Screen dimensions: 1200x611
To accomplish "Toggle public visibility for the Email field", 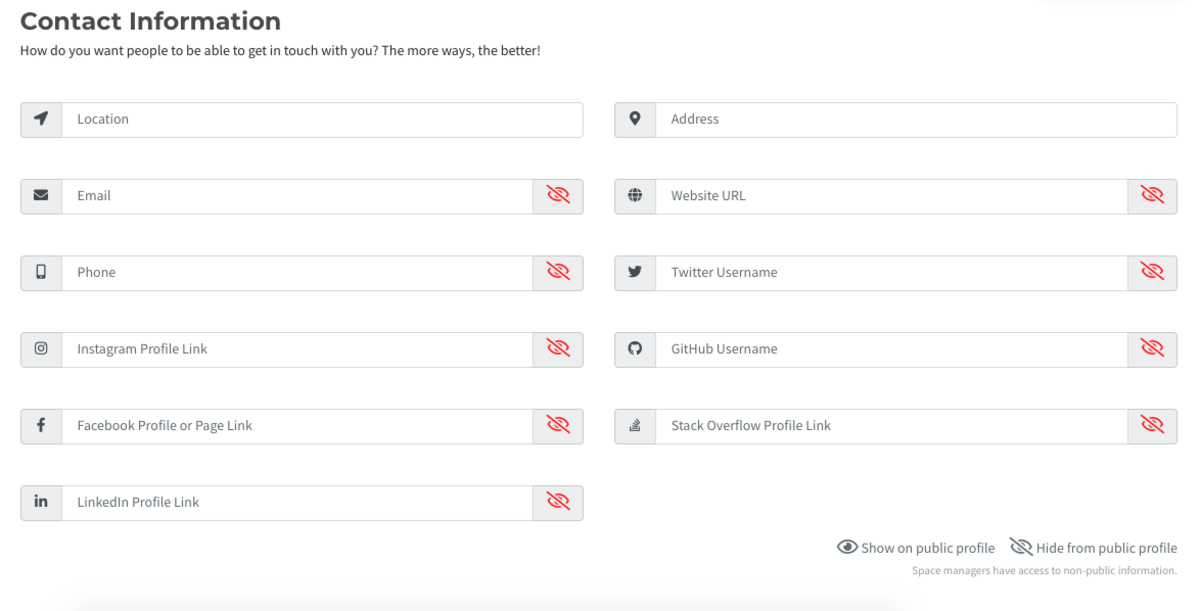I will (x=558, y=196).
